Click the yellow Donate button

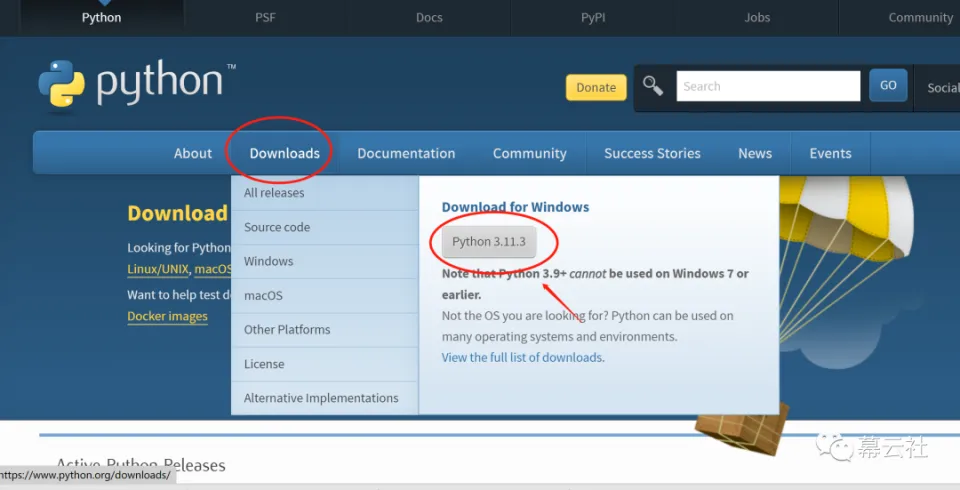click(596, 88)
